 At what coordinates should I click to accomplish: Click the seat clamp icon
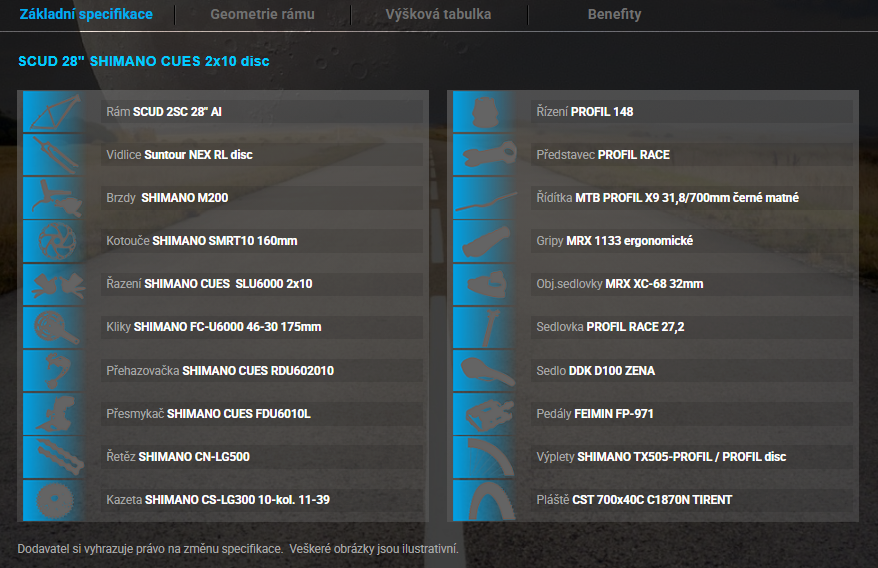(x=484, y=284)
